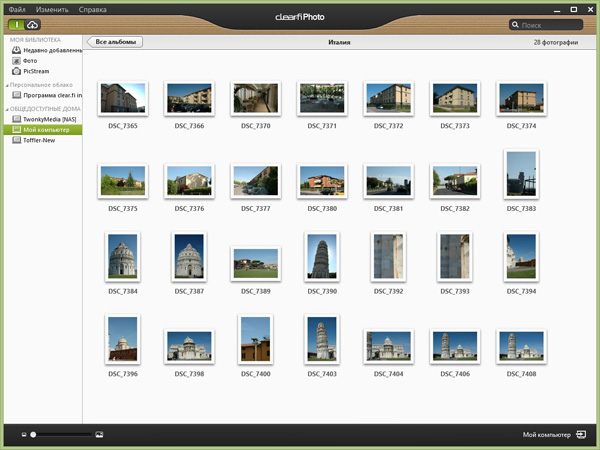Click the thumbnail zoom slider handle
This screenshot has width=600, height=450.
[x=33, y=435]
